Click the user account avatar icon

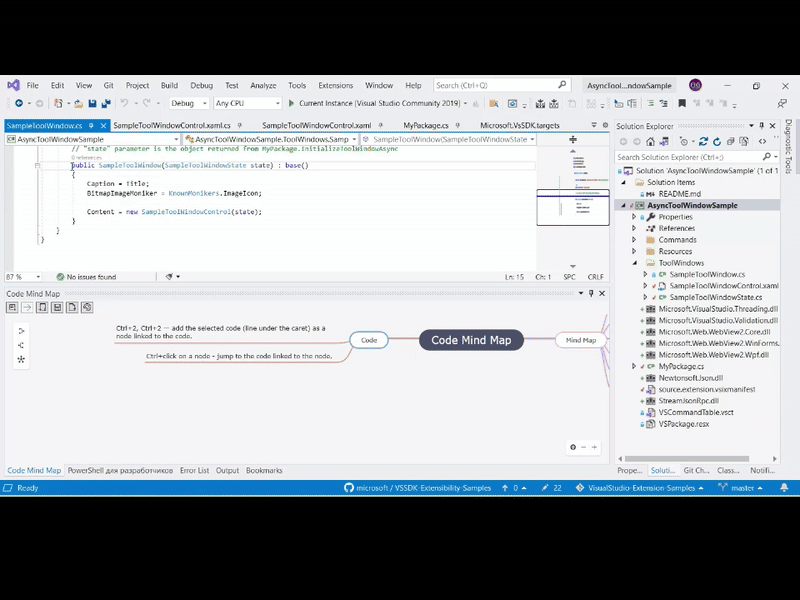tap(695, 85)
